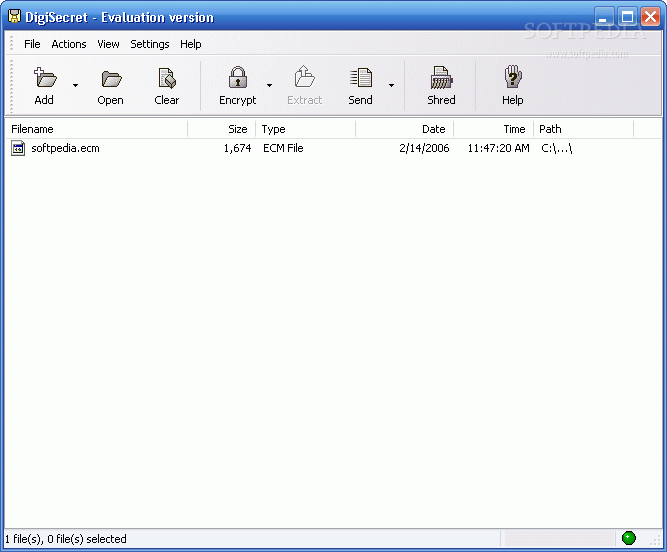Close the DigiSecret window
The height and width of the screenshot is (552, 667).
coord(650,17)
